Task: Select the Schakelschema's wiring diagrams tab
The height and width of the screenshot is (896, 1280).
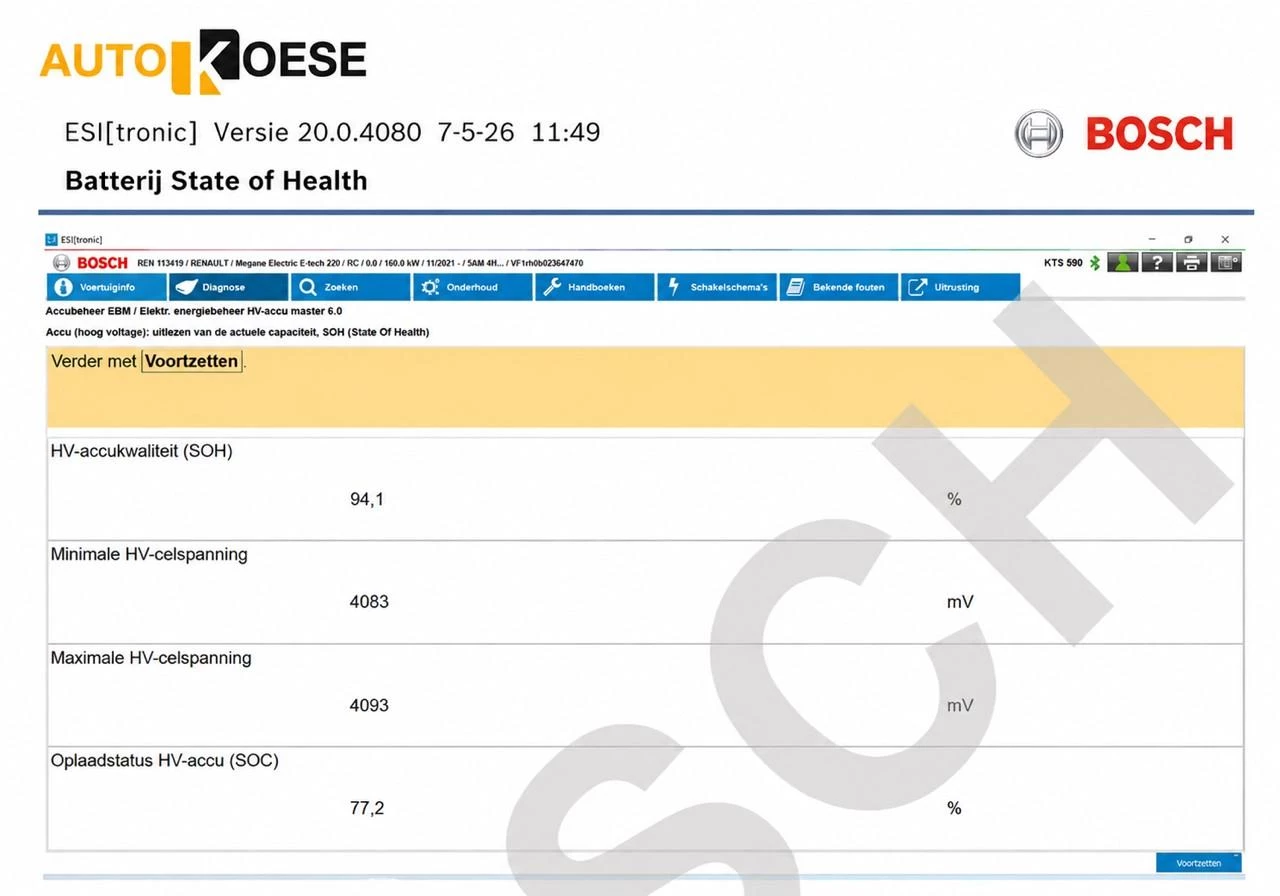Action: [716, 287]
